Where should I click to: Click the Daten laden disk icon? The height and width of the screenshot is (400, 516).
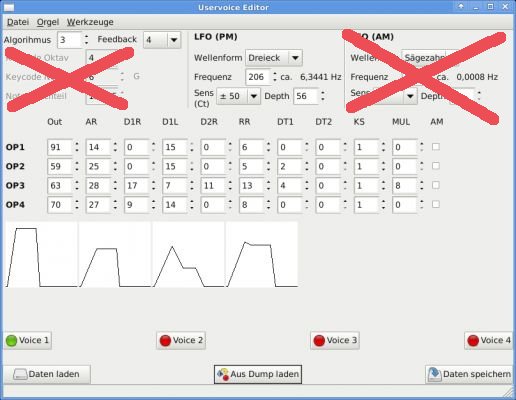(x=20, y=374)
